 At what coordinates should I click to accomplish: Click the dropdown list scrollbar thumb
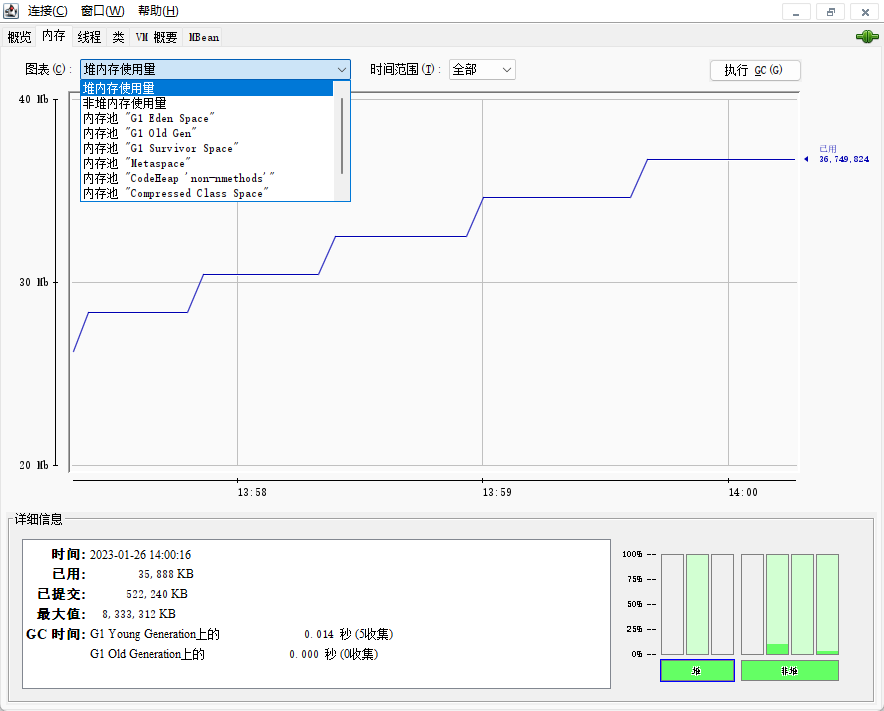pos(342,136)
